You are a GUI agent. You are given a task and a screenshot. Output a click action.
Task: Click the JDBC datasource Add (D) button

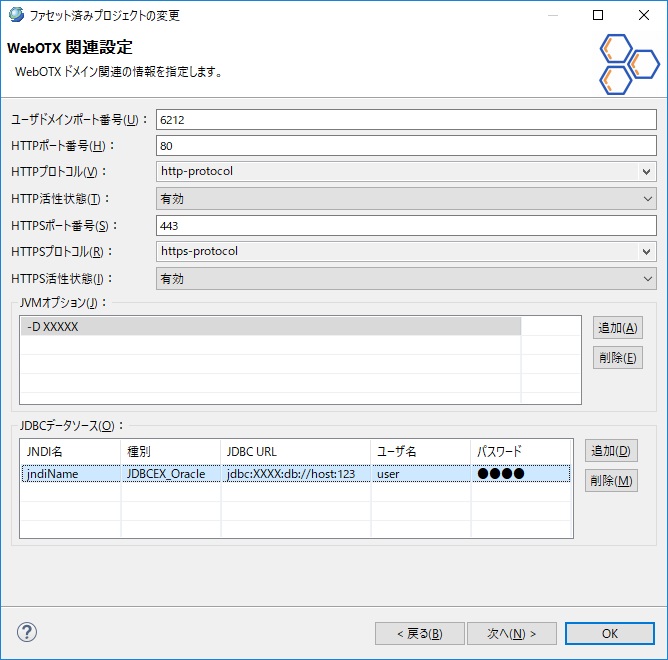(x=611, y=452)
